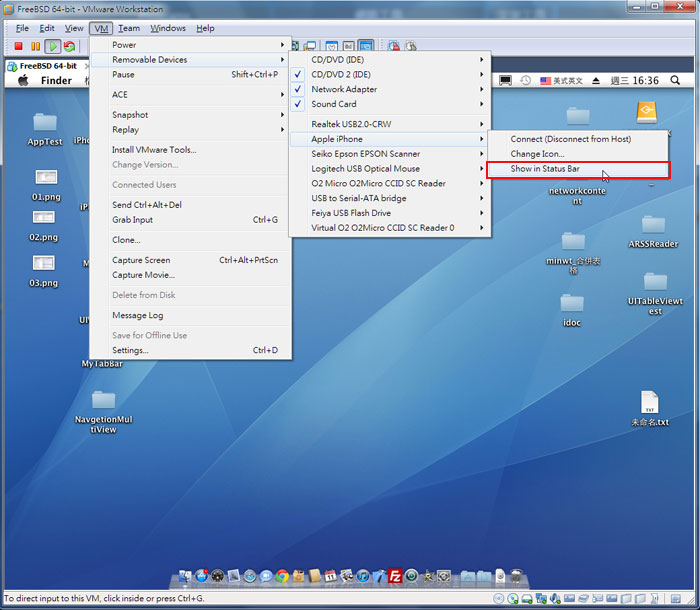Image resolution: width=700 pixels, height=610 pixels.
Task: Toggle the Sound Card checked item
Action: [x=391, y=104]
